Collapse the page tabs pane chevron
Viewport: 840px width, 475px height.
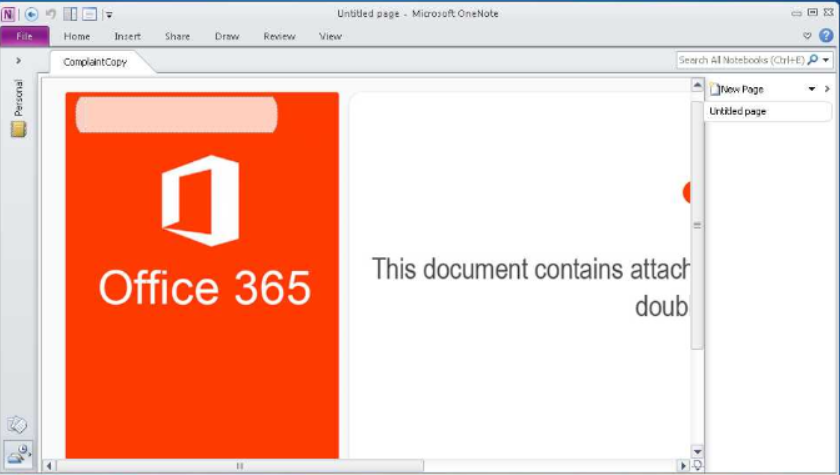827,89
